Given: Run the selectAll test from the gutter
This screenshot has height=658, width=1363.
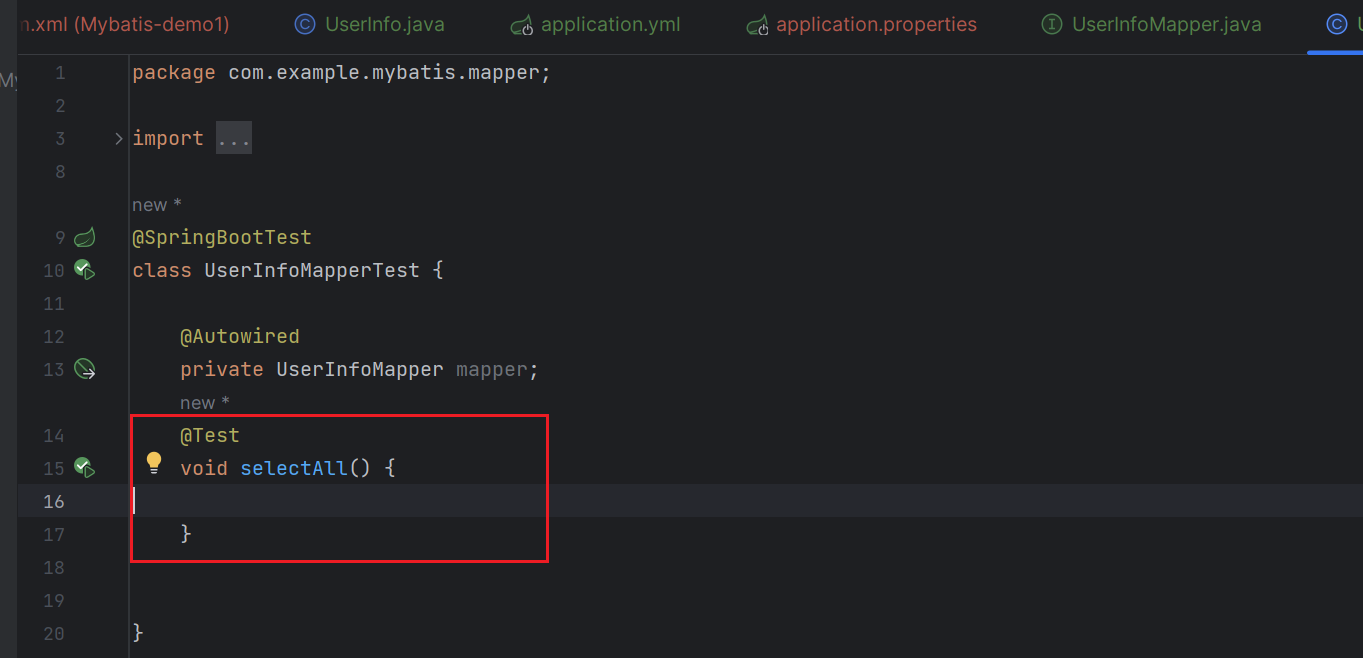Looking at the screenshot, I should click(85, 468).
